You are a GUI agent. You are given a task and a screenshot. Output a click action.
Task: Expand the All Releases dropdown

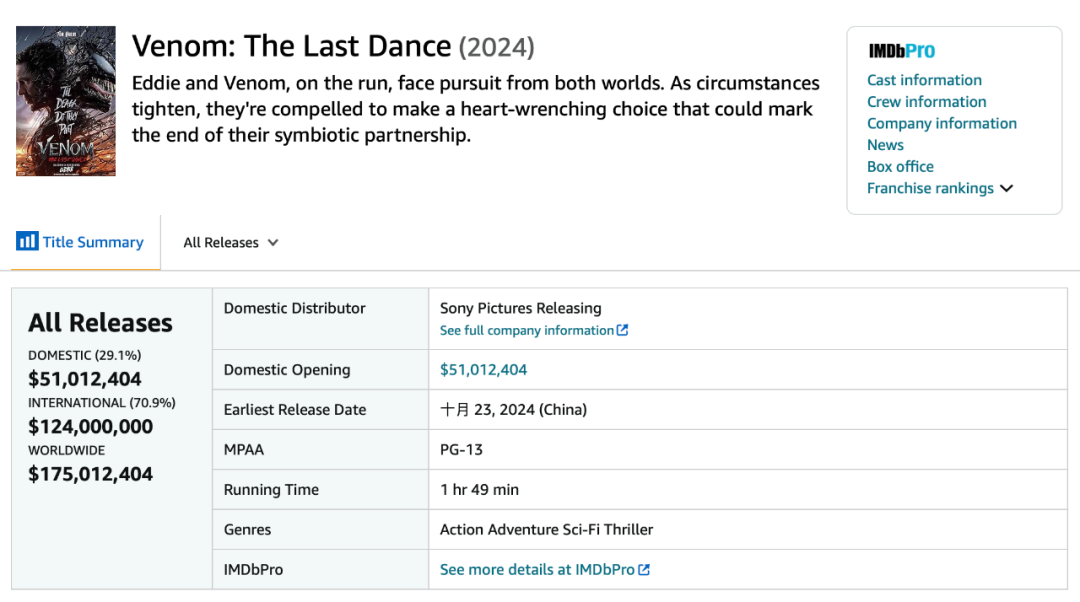(231, 242)
